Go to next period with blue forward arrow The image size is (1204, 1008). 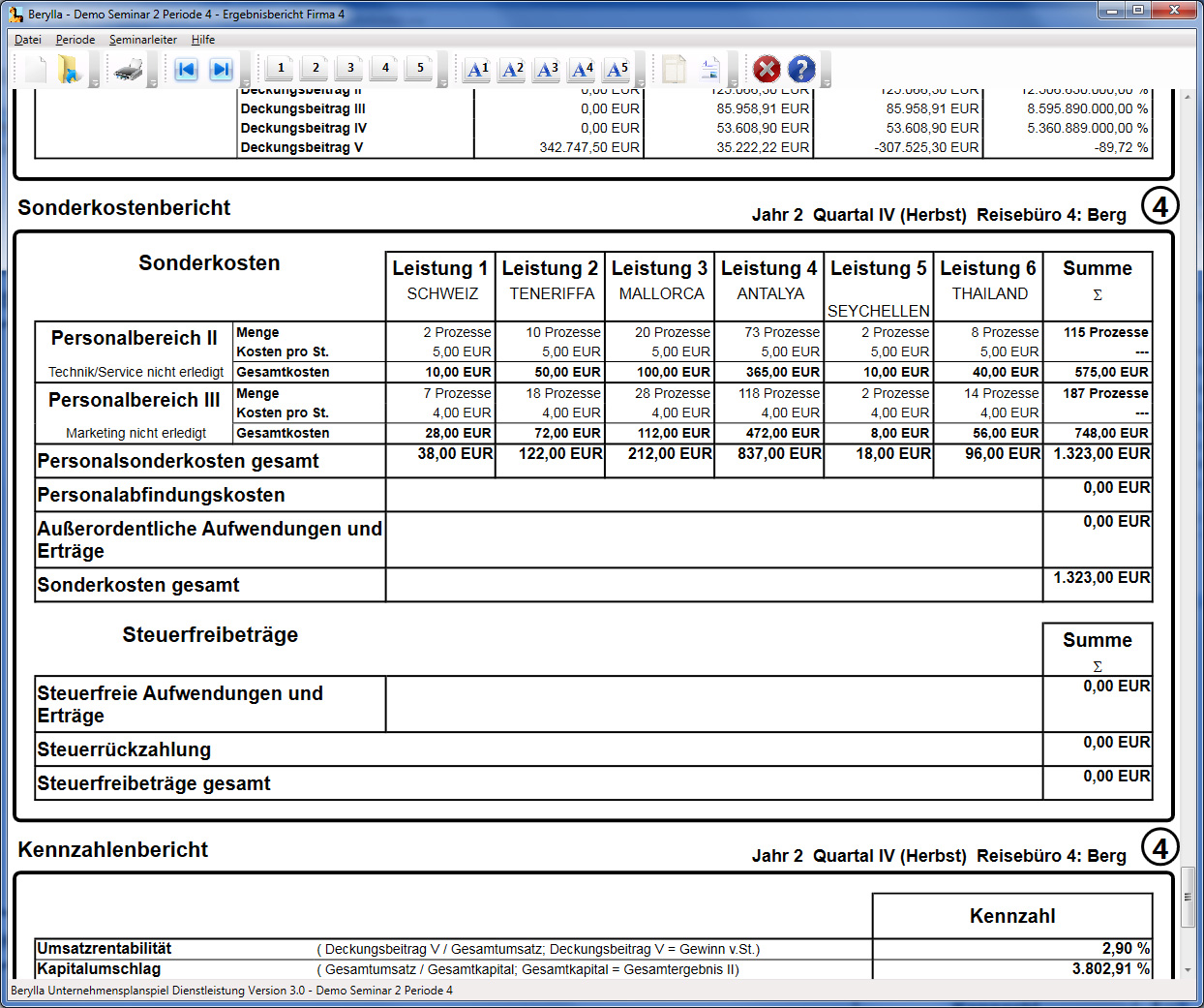click(x=221, y=69)
